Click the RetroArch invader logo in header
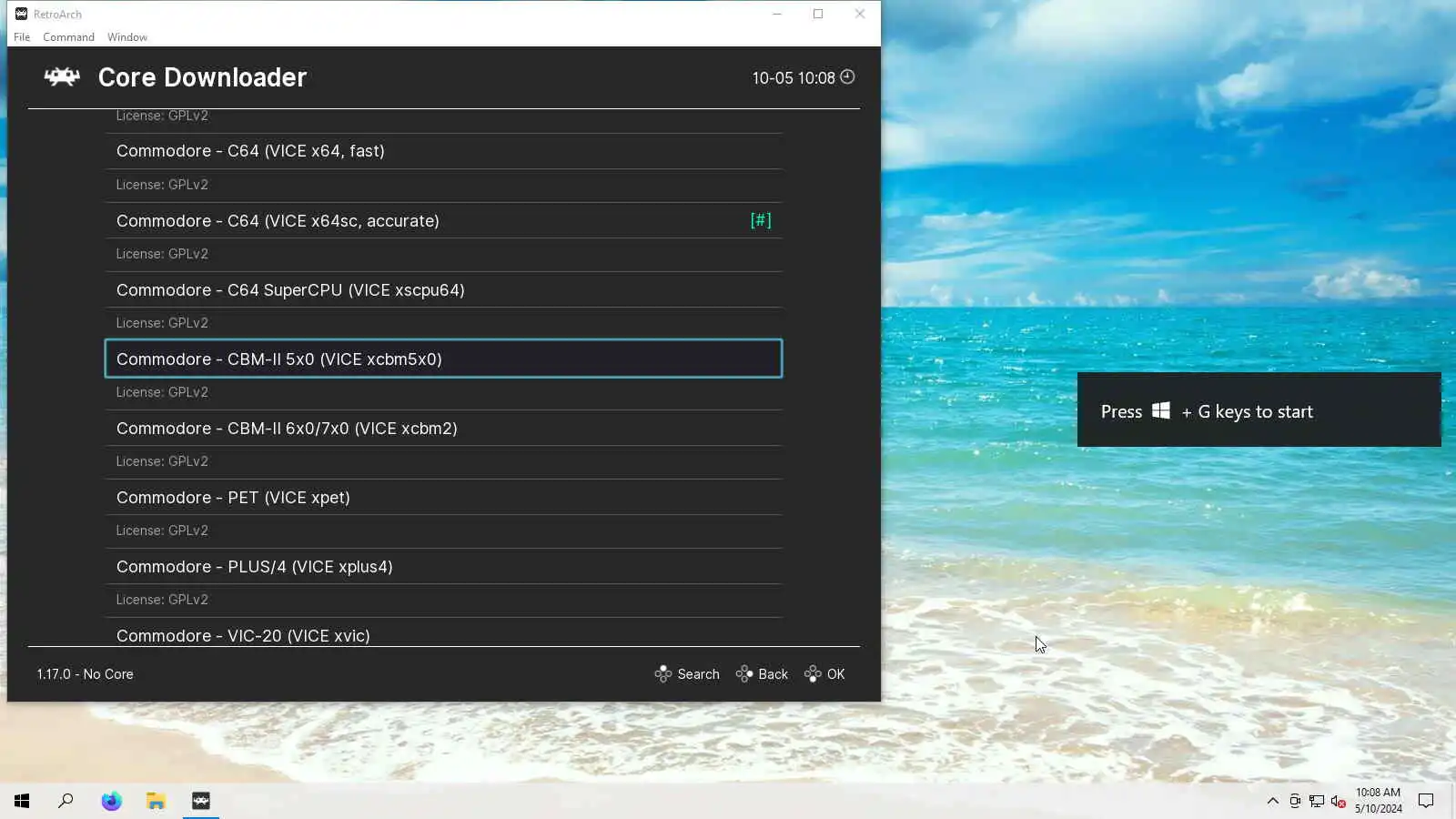Viewport: 1456px width, 819px height. pos(62,77)
